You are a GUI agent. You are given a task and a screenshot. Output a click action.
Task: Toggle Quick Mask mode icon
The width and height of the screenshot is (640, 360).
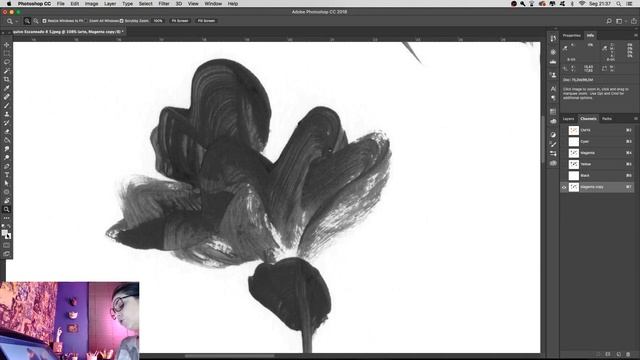(x=7, y=245)
